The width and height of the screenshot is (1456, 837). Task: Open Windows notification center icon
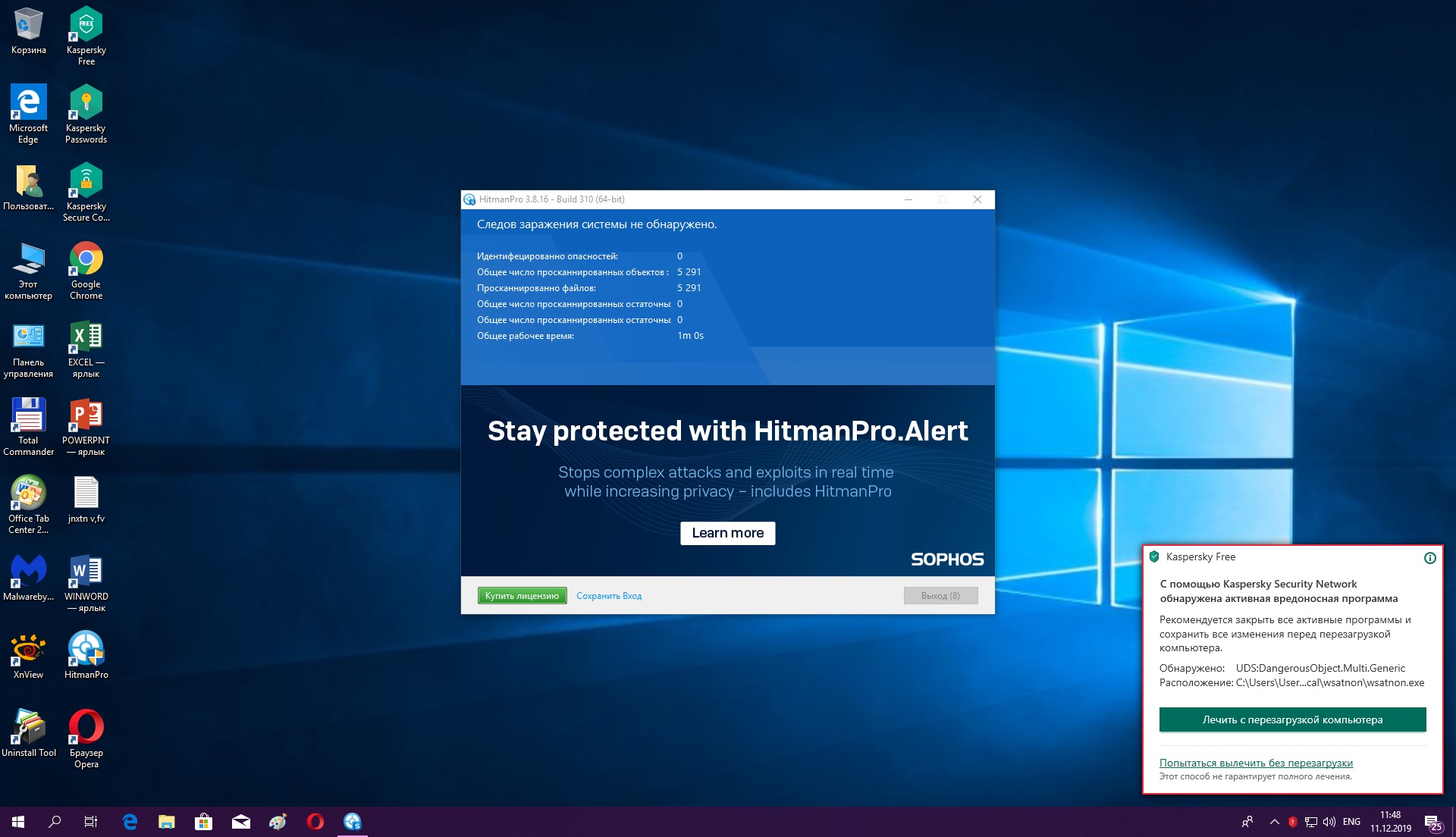point(1432,822)
